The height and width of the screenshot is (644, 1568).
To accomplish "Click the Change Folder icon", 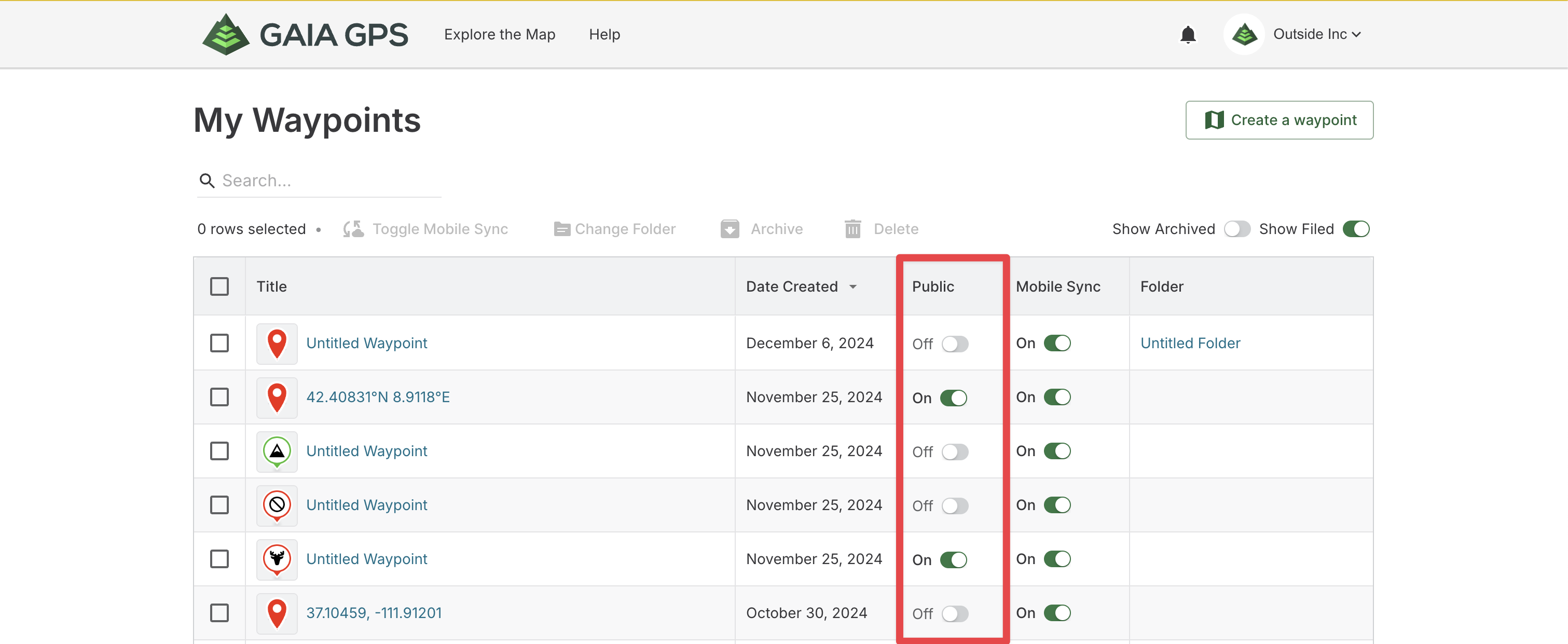I will click(x=561, y=229).
